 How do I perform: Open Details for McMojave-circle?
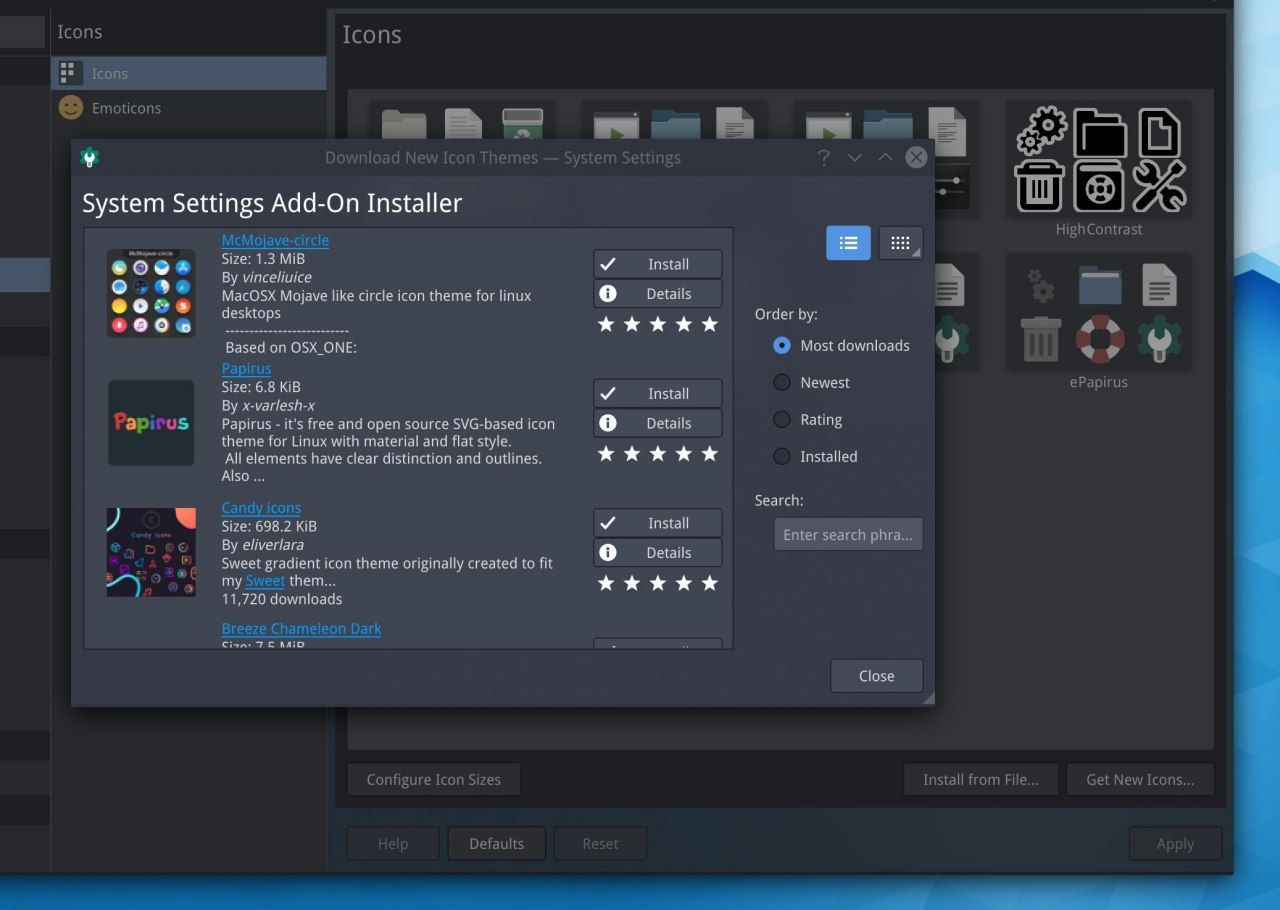point(657,294)
